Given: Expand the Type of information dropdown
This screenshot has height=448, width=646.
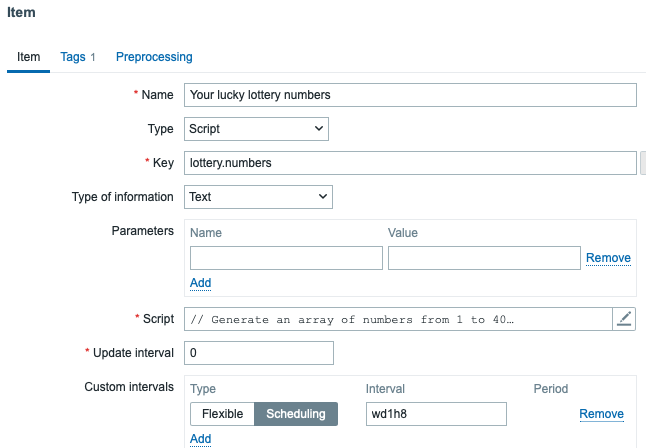Looking at the screenshot, I should [x=259, y=197].
